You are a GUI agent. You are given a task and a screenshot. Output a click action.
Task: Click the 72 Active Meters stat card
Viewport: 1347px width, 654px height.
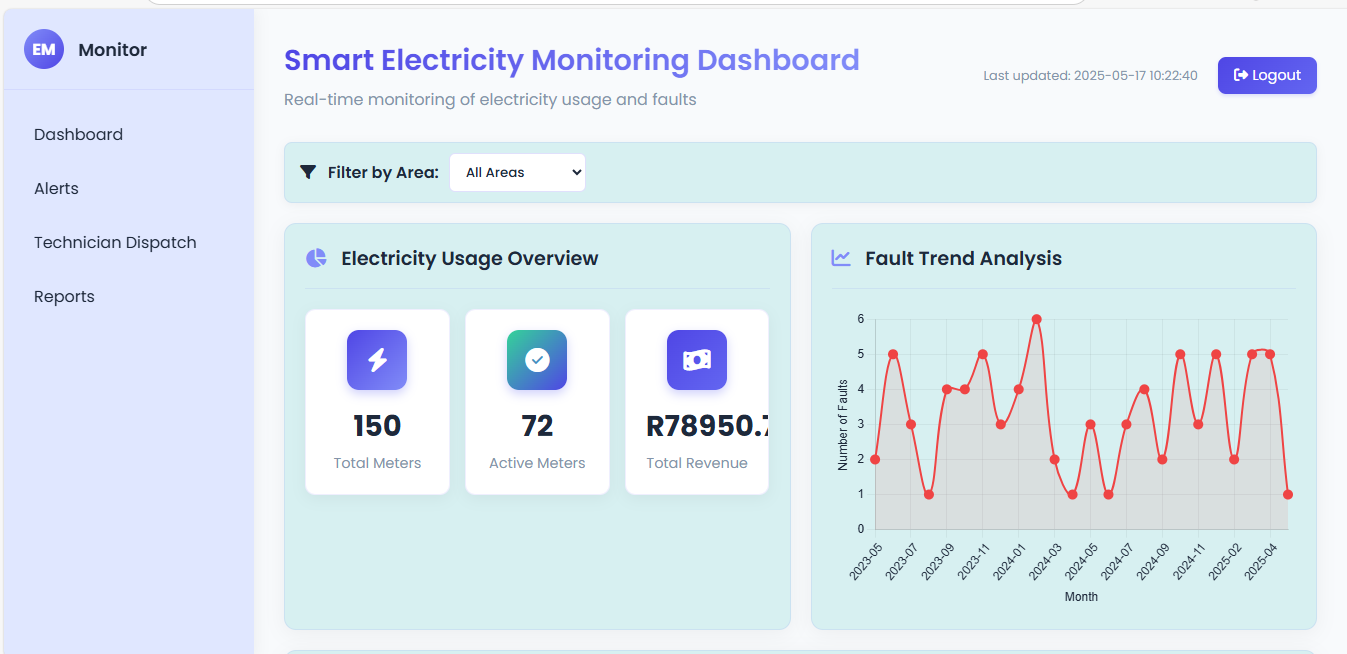[x=537, y=402]
